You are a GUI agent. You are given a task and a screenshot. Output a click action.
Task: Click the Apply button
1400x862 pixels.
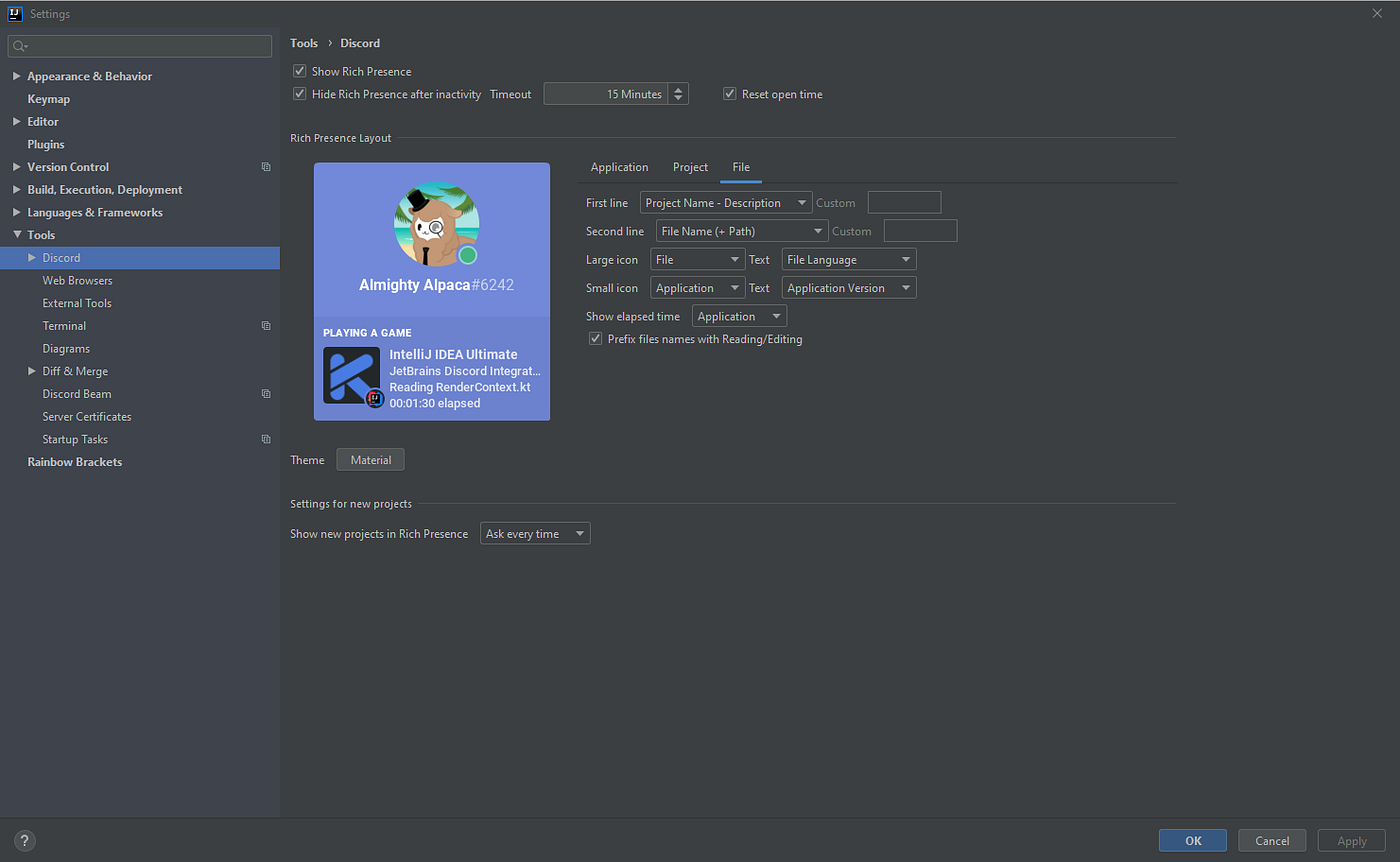click(1352, 841)
